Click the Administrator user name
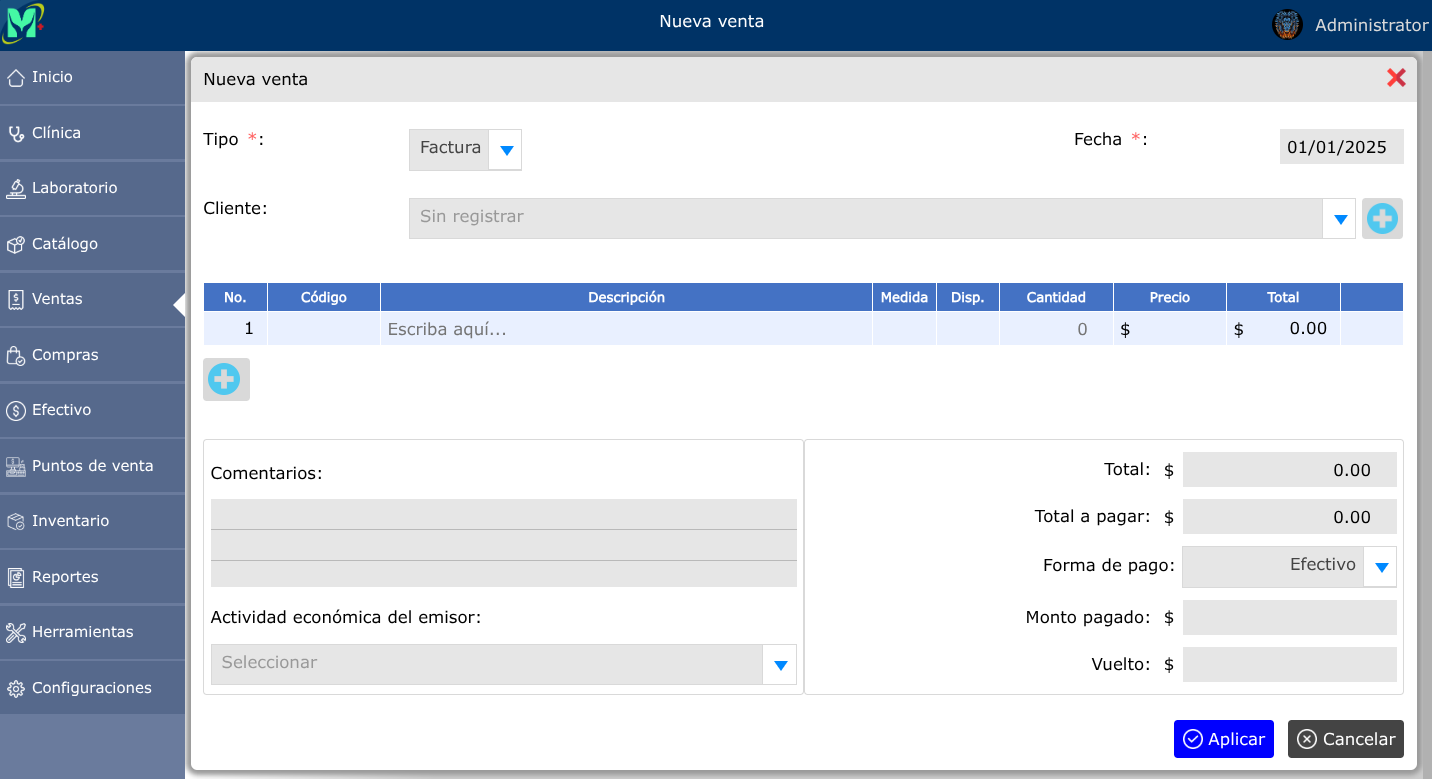Image resolution: width=1432 pixels, height=779 pixels. coord(1371,25)
